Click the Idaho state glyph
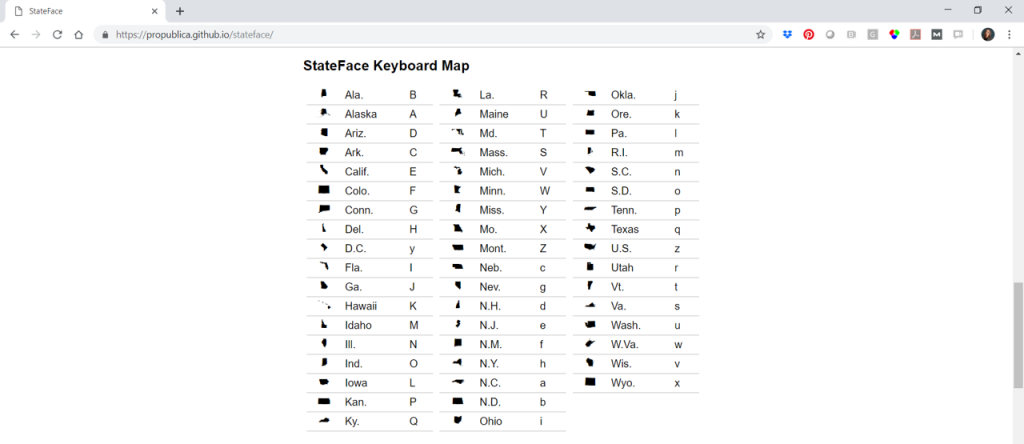This screenshot has height=444, width=1024. [323, 324]
